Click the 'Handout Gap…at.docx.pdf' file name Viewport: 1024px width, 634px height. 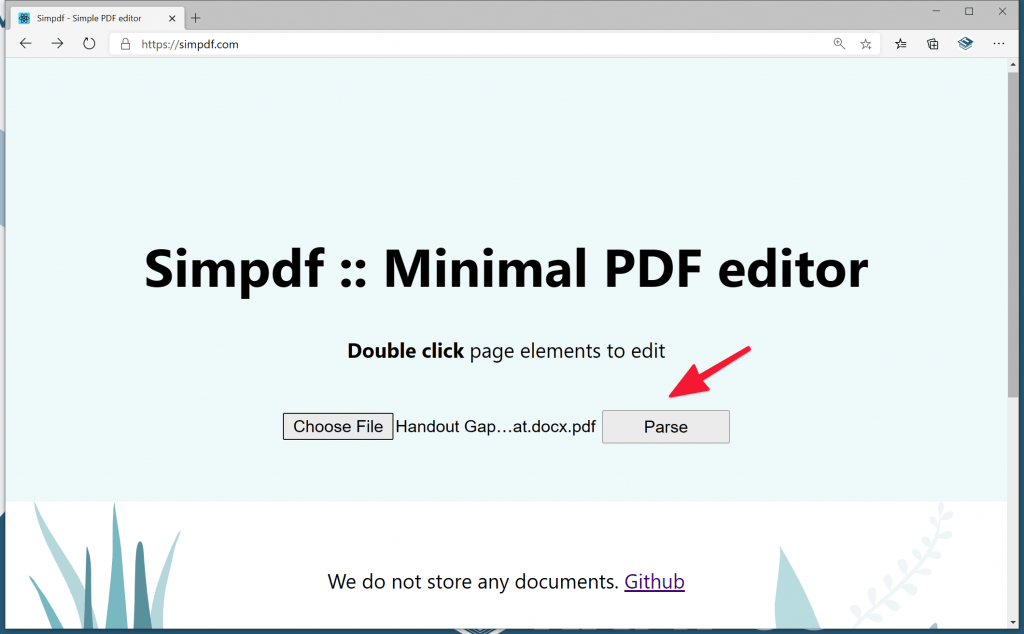496,427
